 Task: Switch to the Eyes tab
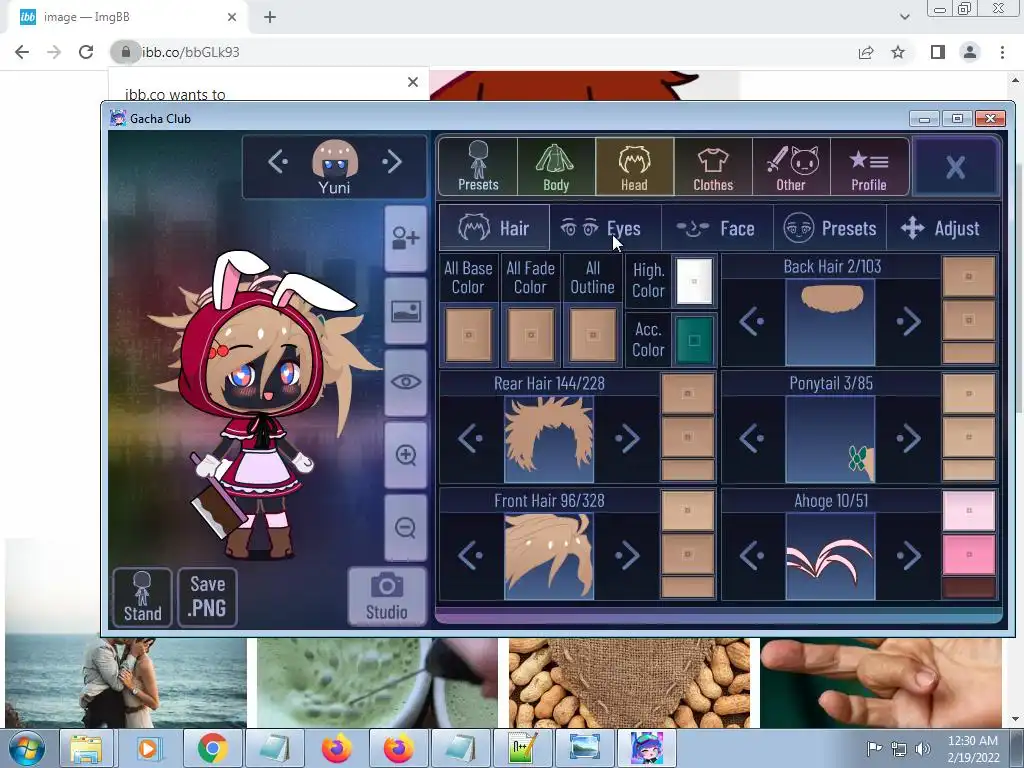(605, 228)
